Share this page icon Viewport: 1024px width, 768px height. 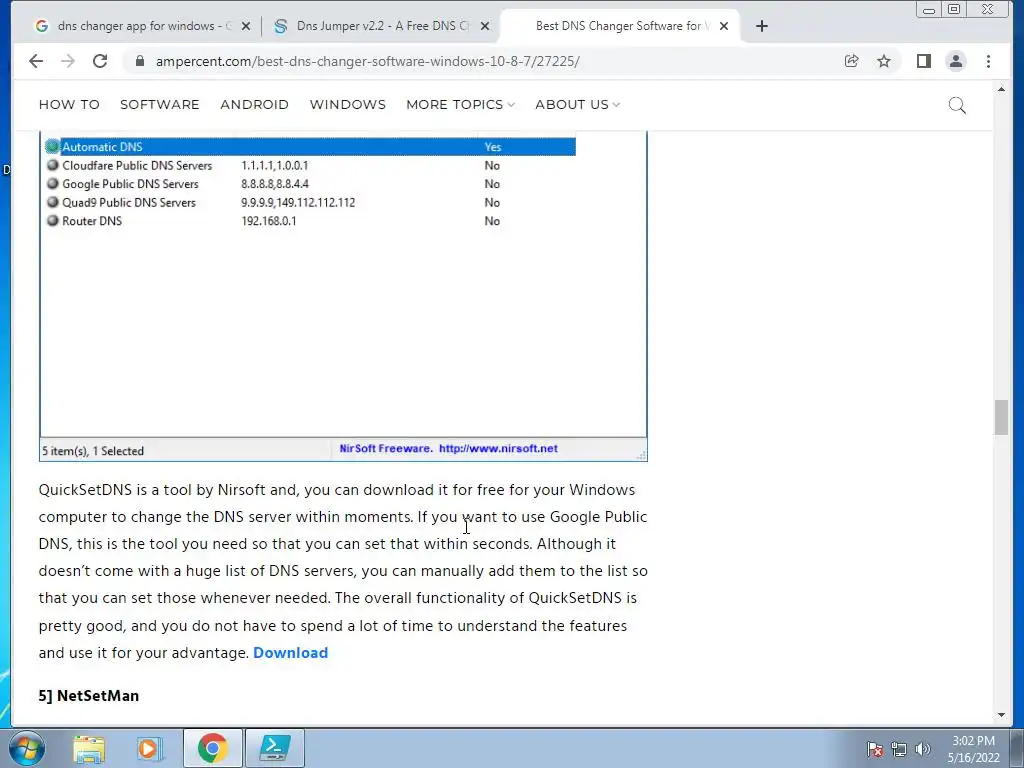851,61
